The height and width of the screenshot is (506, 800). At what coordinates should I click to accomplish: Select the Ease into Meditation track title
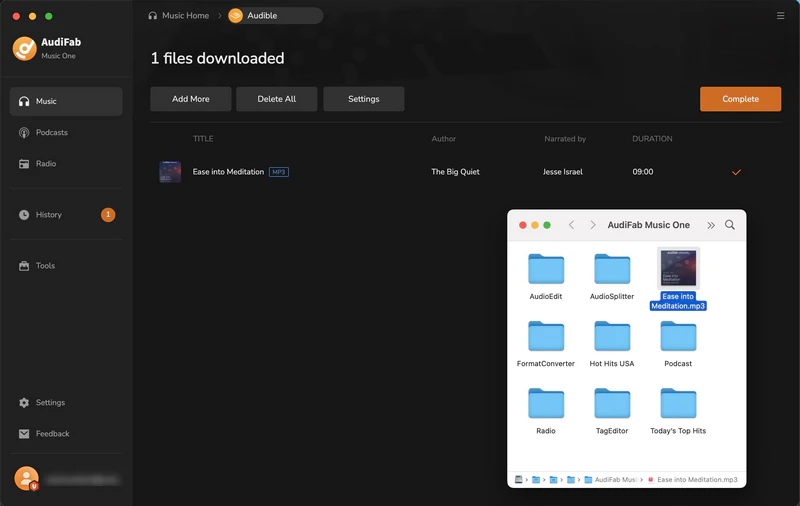228,172
